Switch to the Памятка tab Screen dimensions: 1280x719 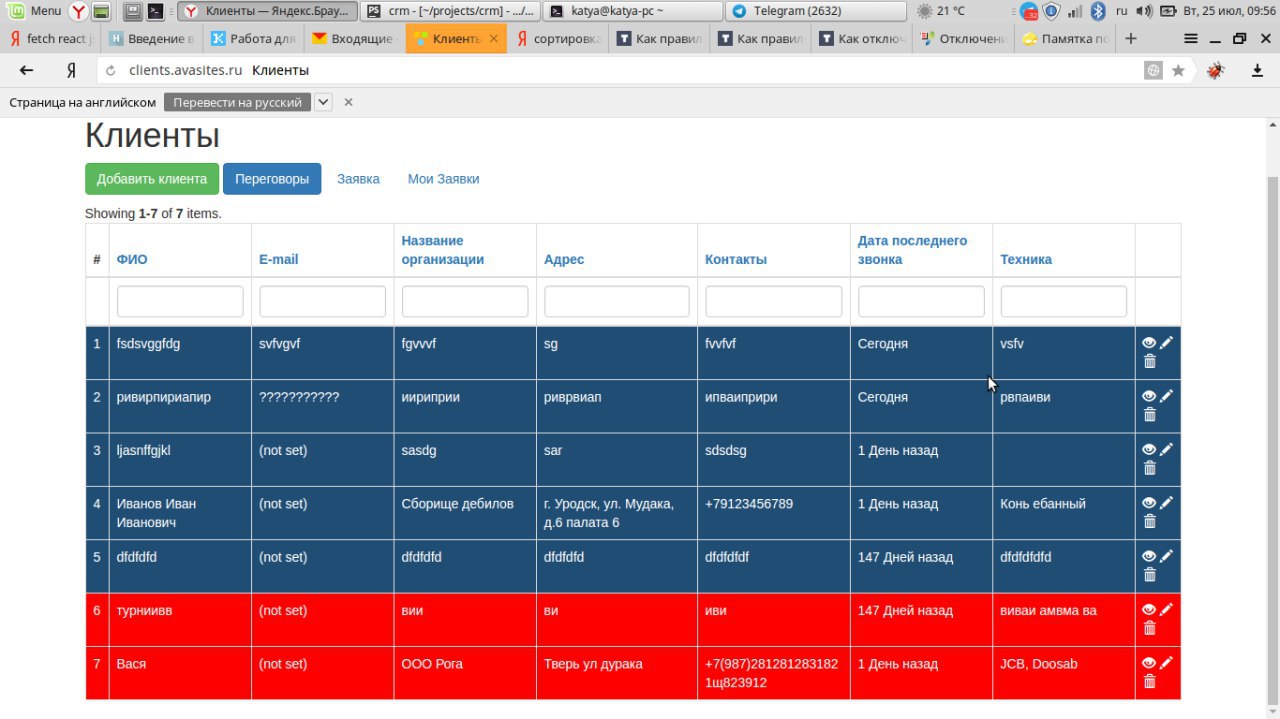tap(1064, 39)
